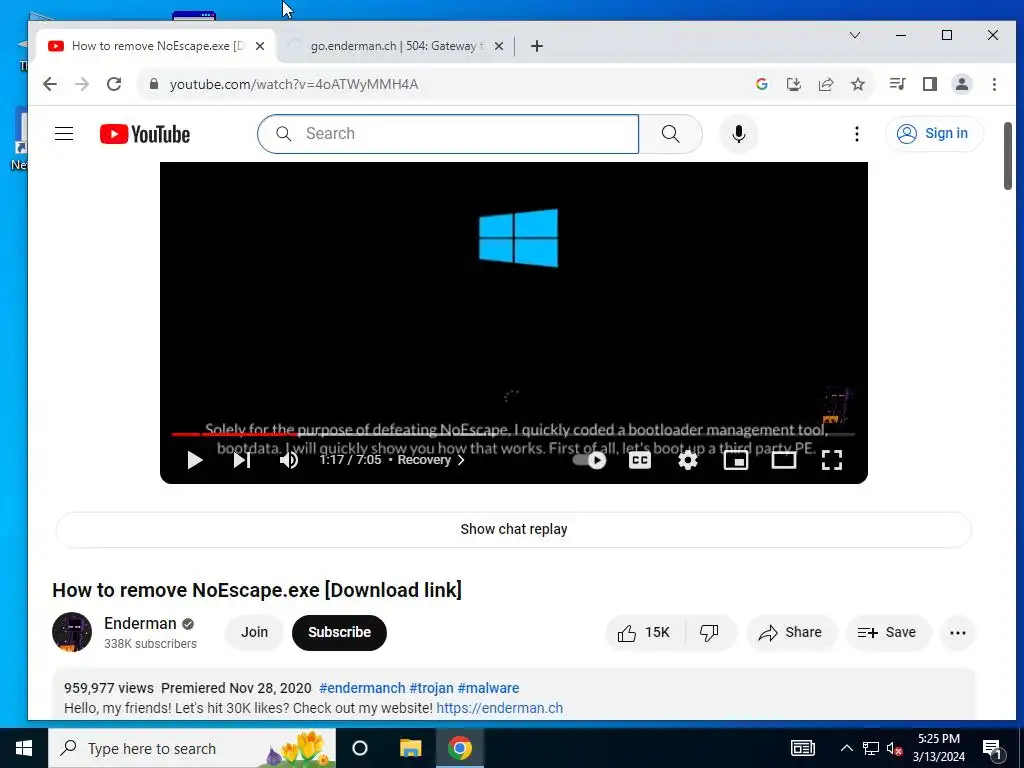The height and width of the screenshot is (768, 1024).
Task: Open the https://enderman.ch link
Action: pyautogui.click(x=500, y=709)
